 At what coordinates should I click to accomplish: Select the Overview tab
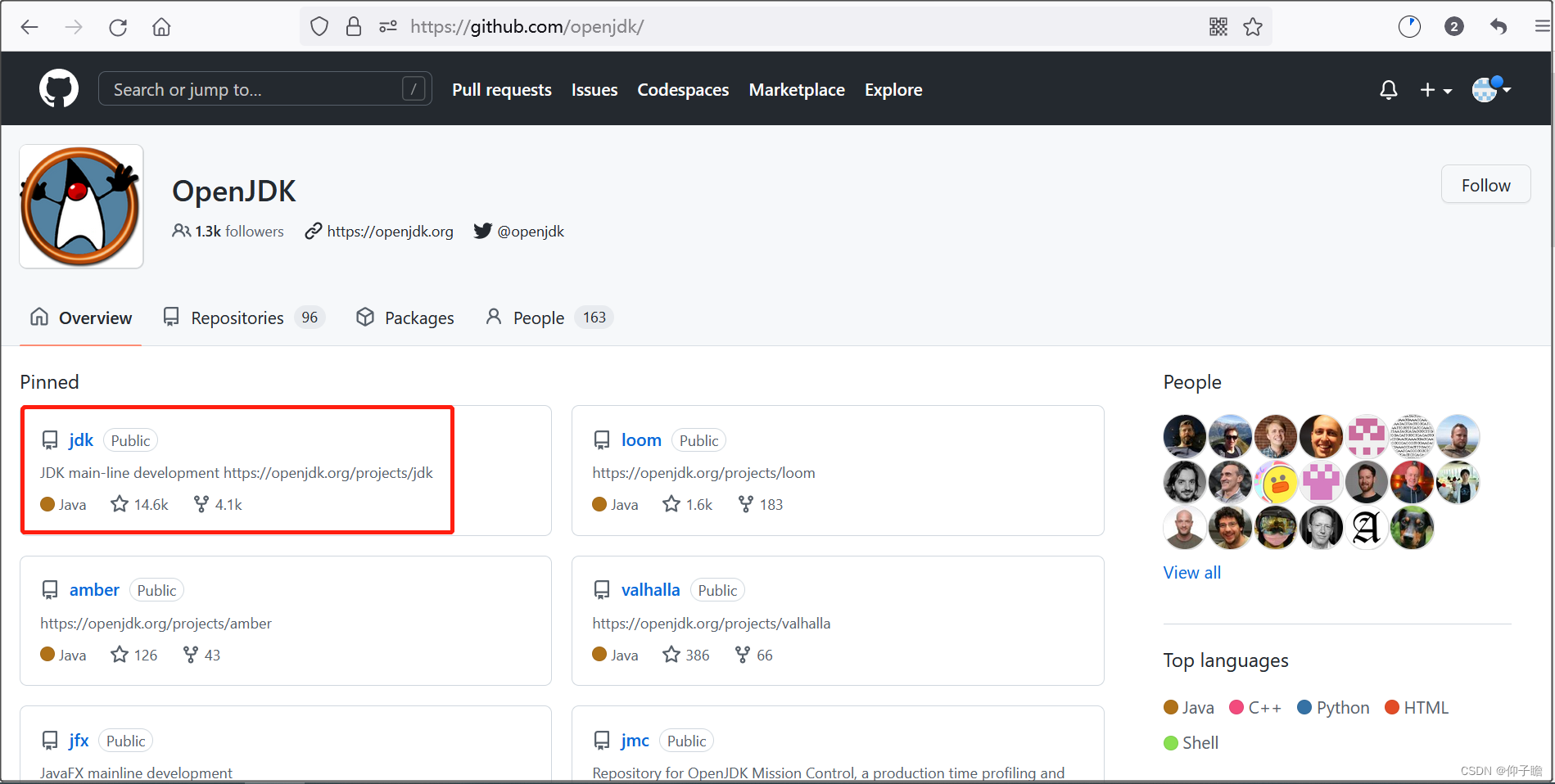81,318
